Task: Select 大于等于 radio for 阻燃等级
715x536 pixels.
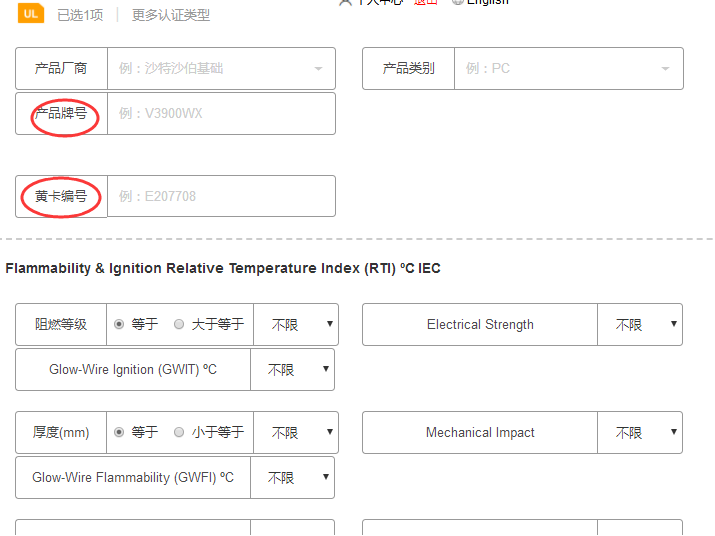Action: [x=179, y=324]
